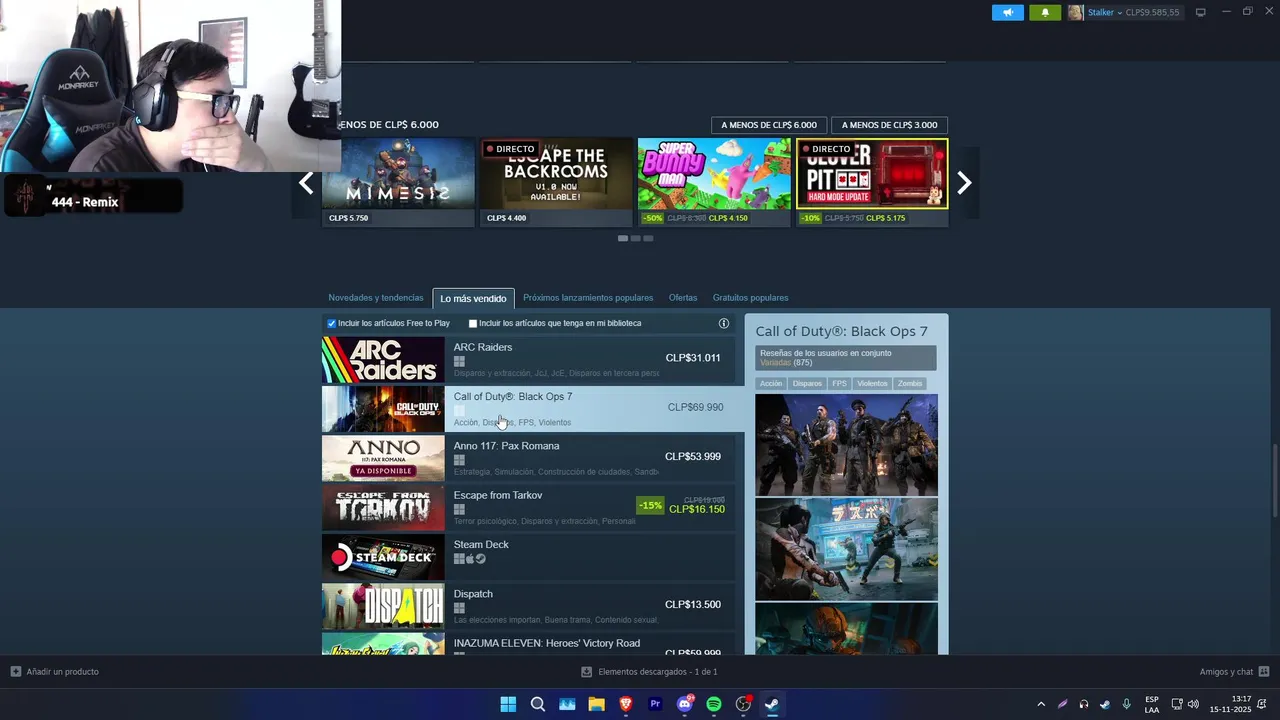1280x720 pixels.
Task: Click the Escape from Tarkov -15% discount badge
Action: click(x=650, y=506)
